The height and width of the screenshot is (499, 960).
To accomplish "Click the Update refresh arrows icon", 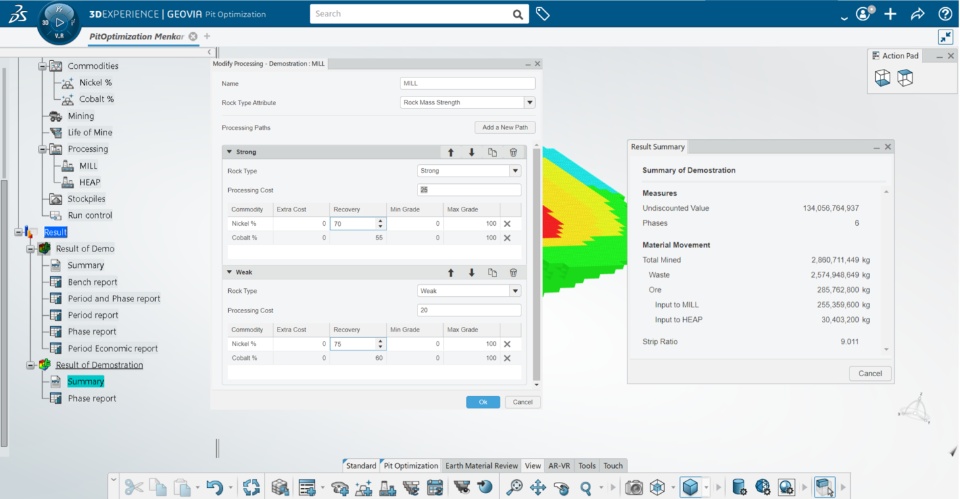I will [251, 487].
